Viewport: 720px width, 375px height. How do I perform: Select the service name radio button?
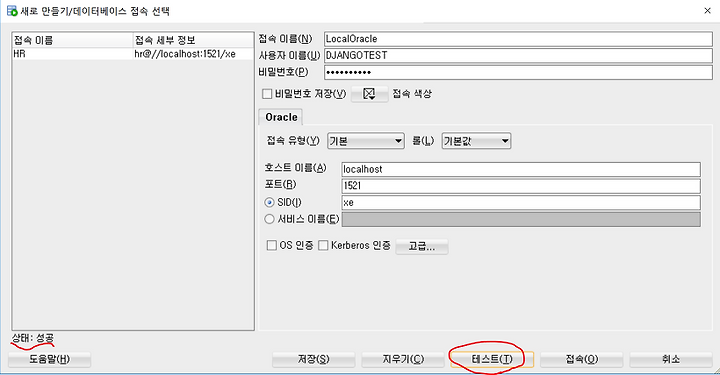[270, 219]
